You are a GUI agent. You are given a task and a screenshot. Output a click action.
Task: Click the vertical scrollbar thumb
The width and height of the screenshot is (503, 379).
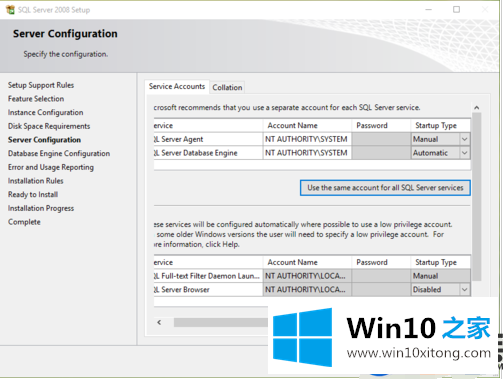(x=477, y=197)
